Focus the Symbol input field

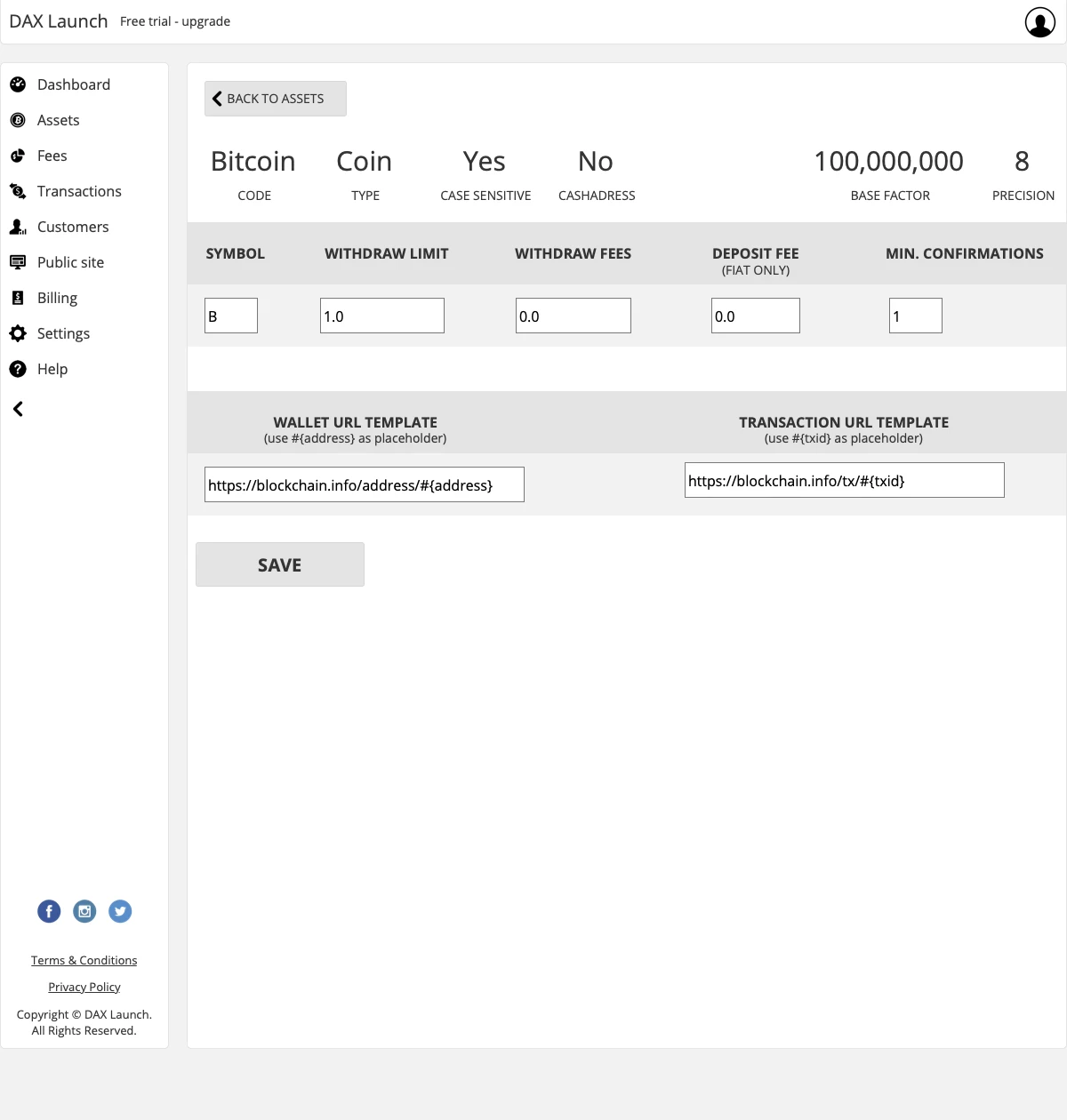click(x=231, y=316)
